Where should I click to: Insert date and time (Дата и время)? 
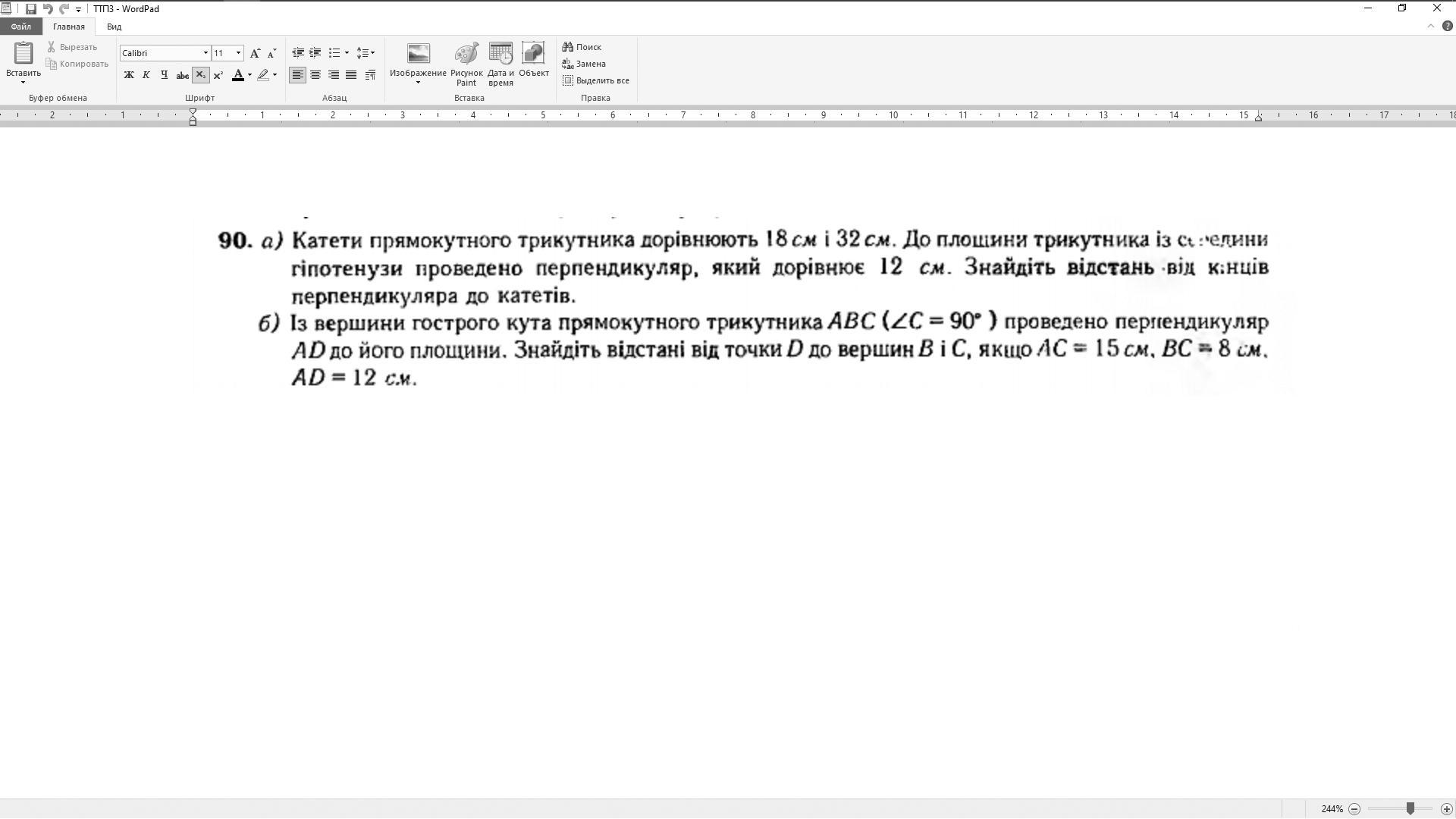pos(500,64)
